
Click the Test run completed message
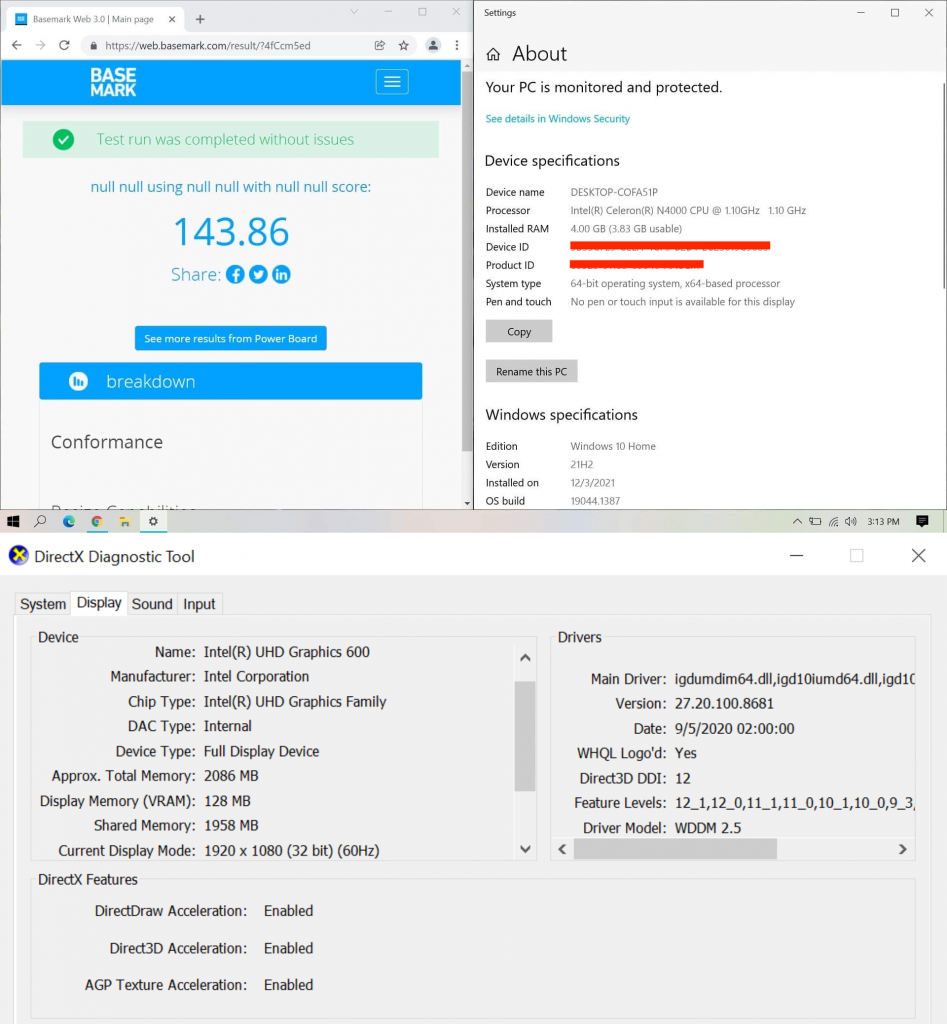(x=225, y=139)
